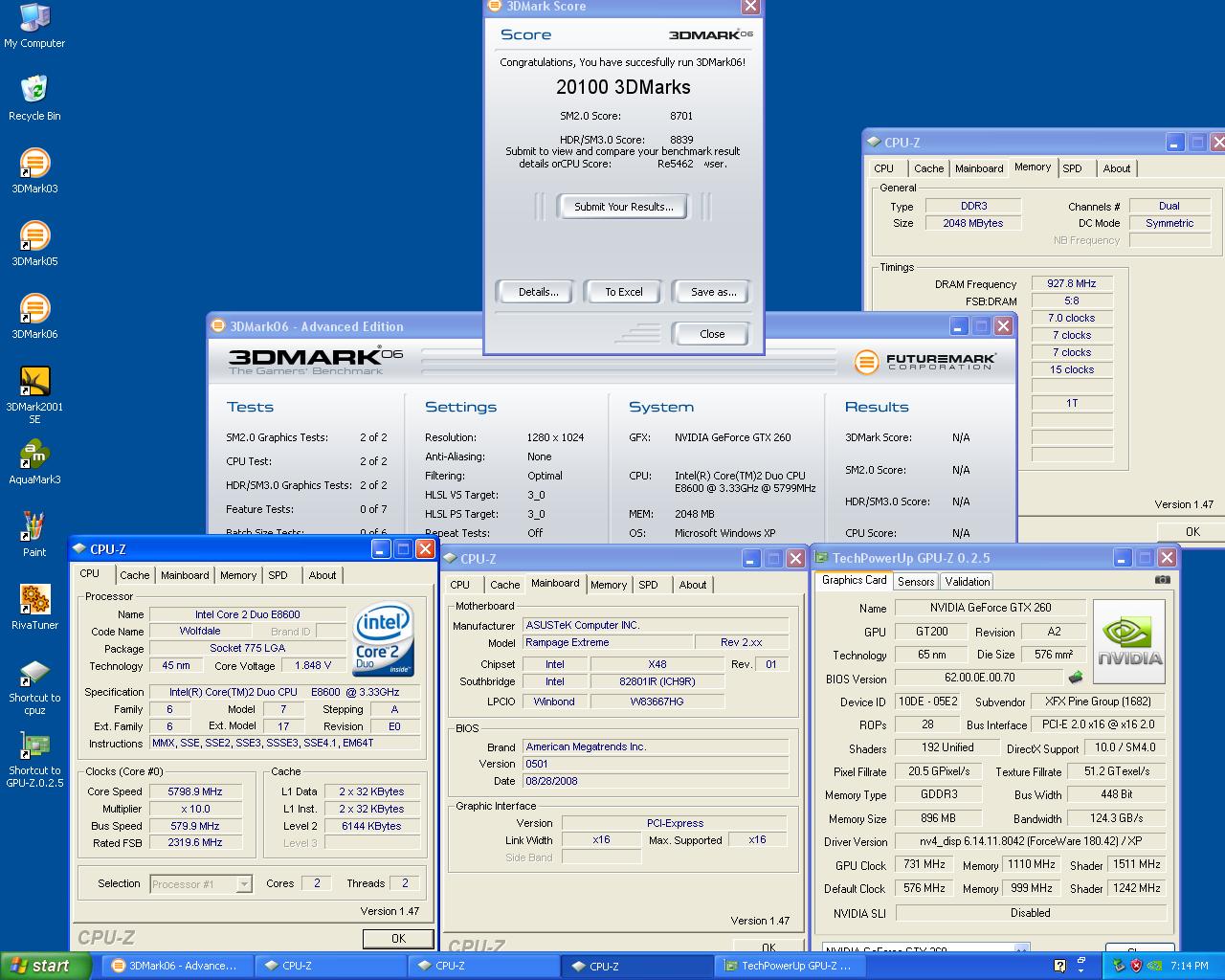Click the NVIDIA tray icon
1225x980 pixels.
(1155, 966)
